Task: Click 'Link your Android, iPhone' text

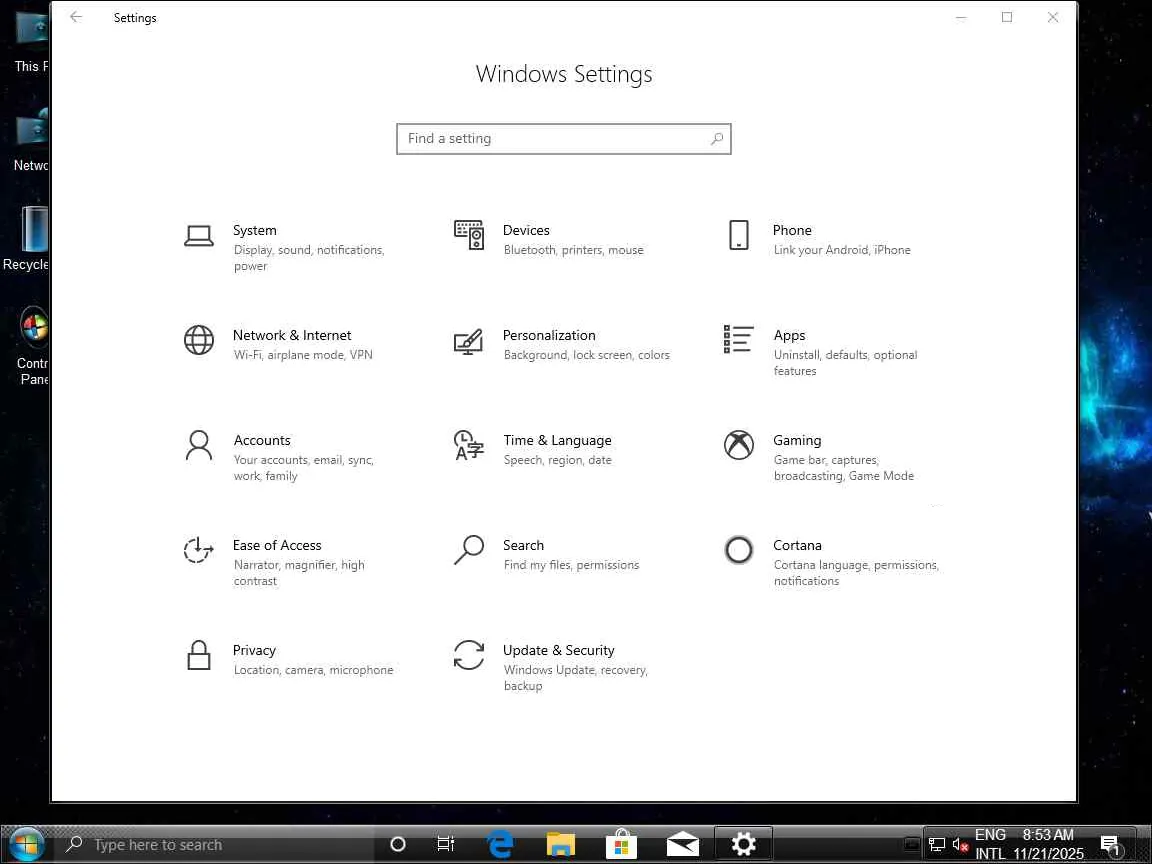Action: pyautogui.click(x=842, y=250)
